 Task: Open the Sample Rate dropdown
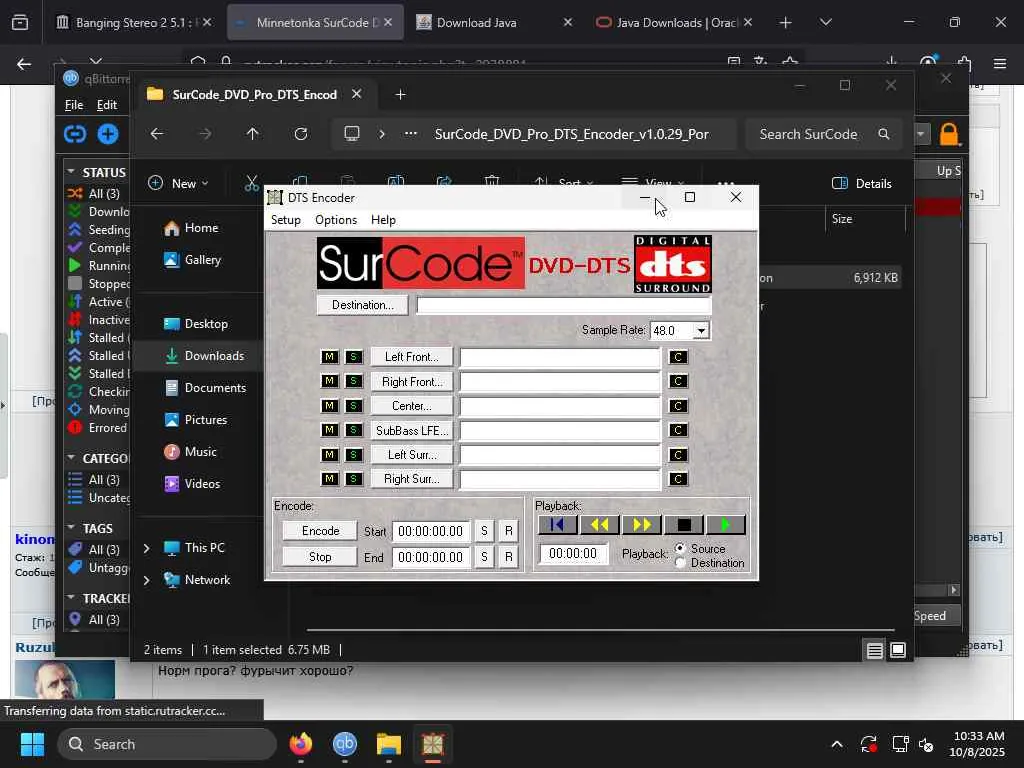click(701, 330)
